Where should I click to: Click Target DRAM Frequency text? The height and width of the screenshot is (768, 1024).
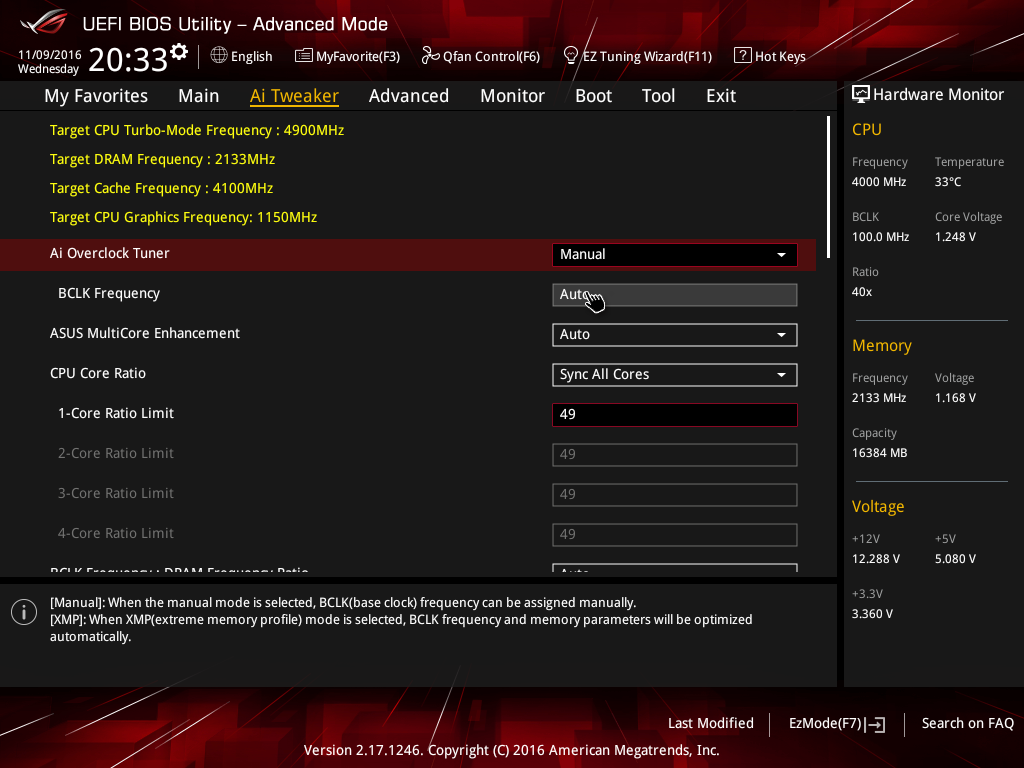pos(163,159)
